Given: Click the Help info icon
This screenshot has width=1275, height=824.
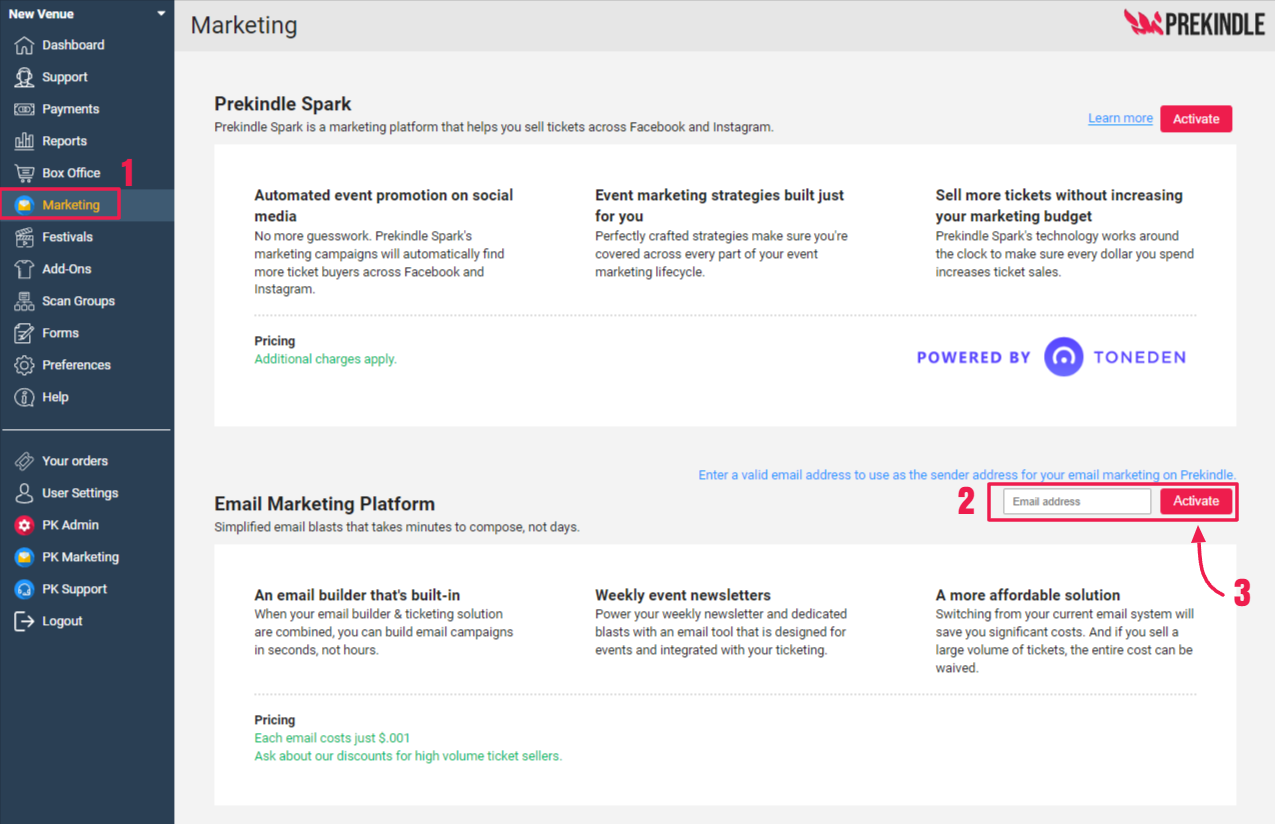Looking at the screenshot, I should [x=24, y=397].
